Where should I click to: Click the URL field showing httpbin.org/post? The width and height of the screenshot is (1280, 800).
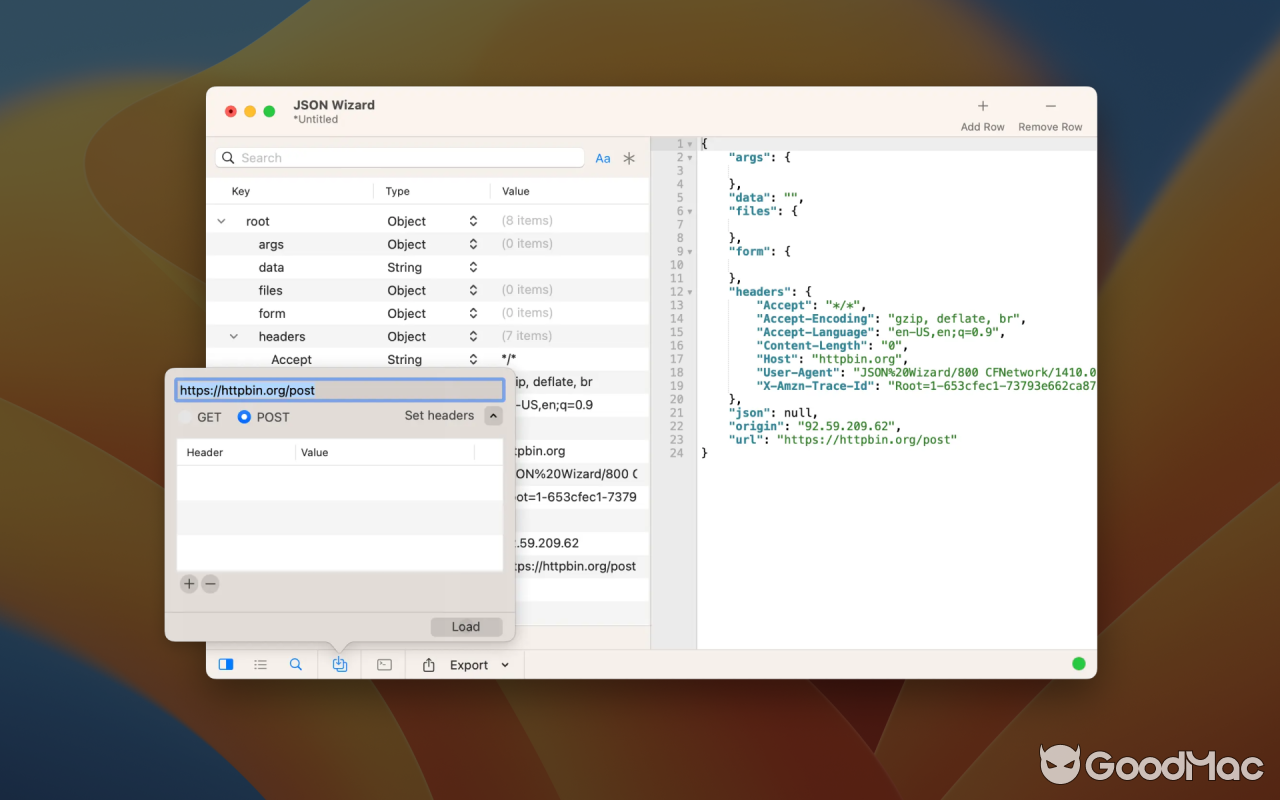pos(339,390)
